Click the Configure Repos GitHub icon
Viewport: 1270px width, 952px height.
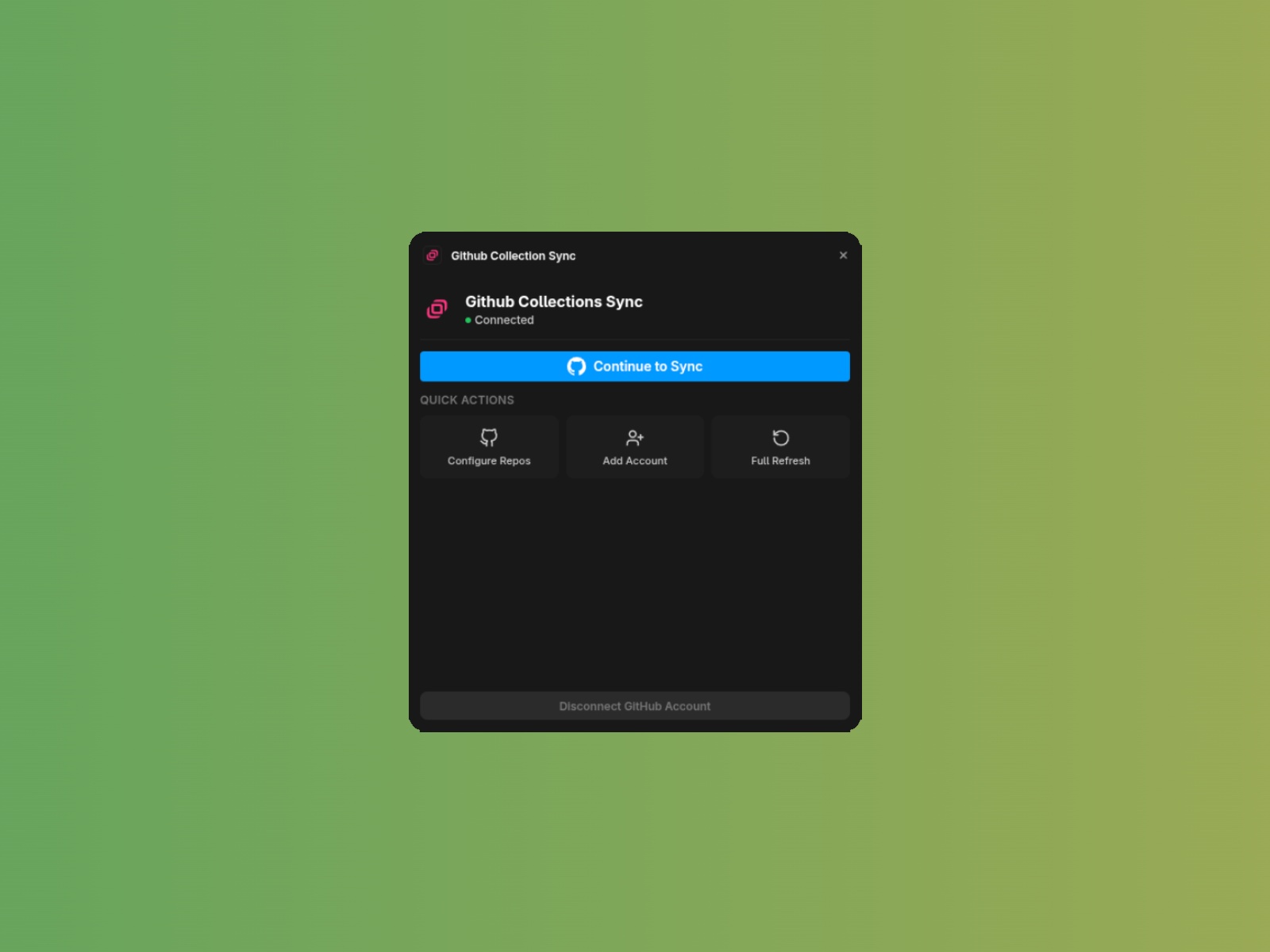(x=489, y=437)
